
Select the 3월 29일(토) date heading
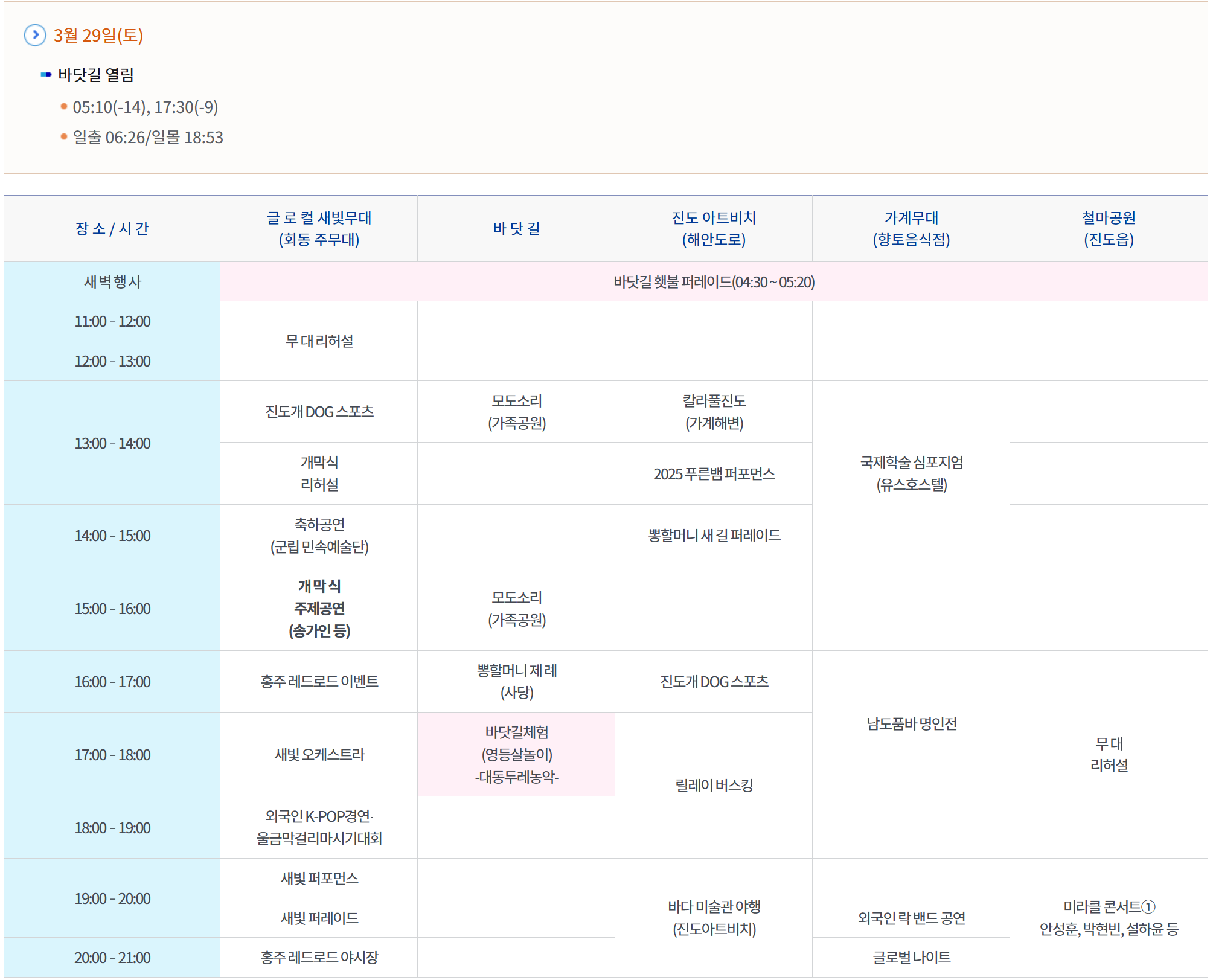[x=98, y=35]
